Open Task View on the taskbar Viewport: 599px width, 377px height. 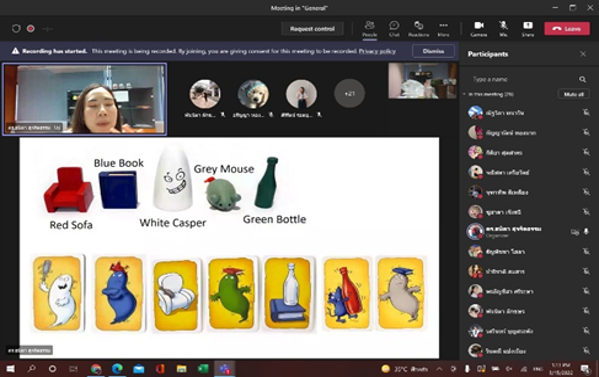73,369
